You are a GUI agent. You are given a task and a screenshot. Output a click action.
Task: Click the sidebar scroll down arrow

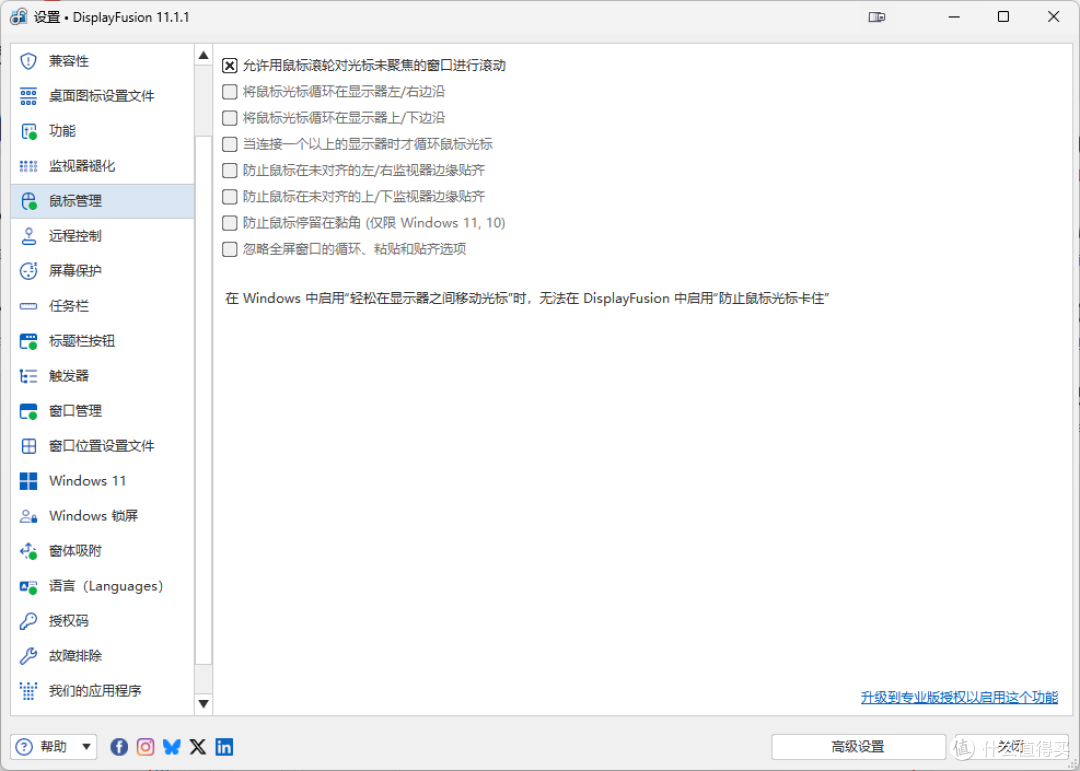pyautogui.click(x=203, y=703)
